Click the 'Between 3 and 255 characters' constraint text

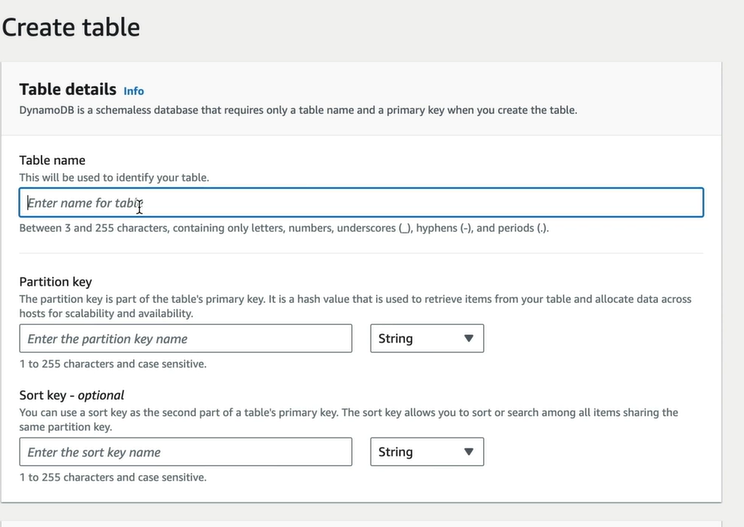pyautogui.click(x=284, y=228)
